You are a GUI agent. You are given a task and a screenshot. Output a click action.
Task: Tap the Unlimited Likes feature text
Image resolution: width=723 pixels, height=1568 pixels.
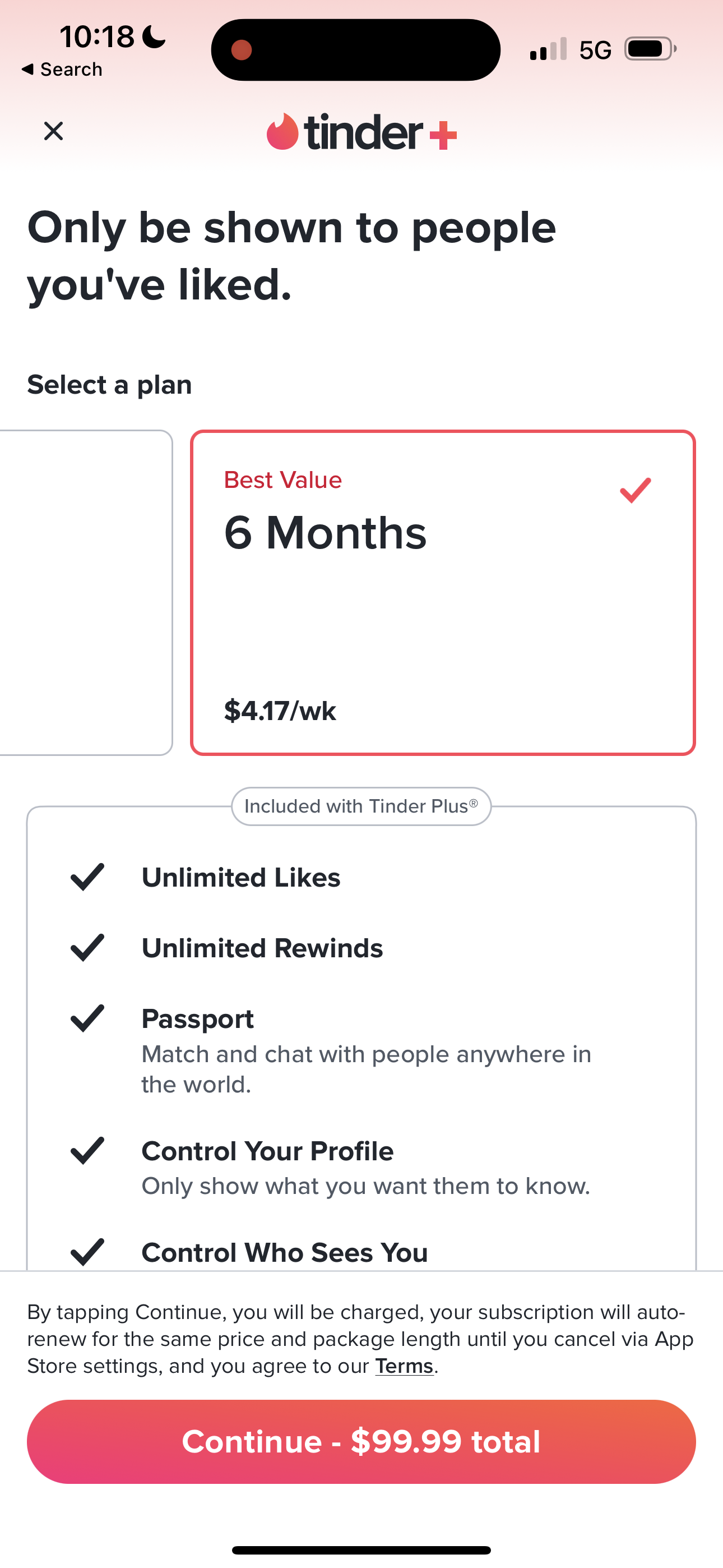241,878
